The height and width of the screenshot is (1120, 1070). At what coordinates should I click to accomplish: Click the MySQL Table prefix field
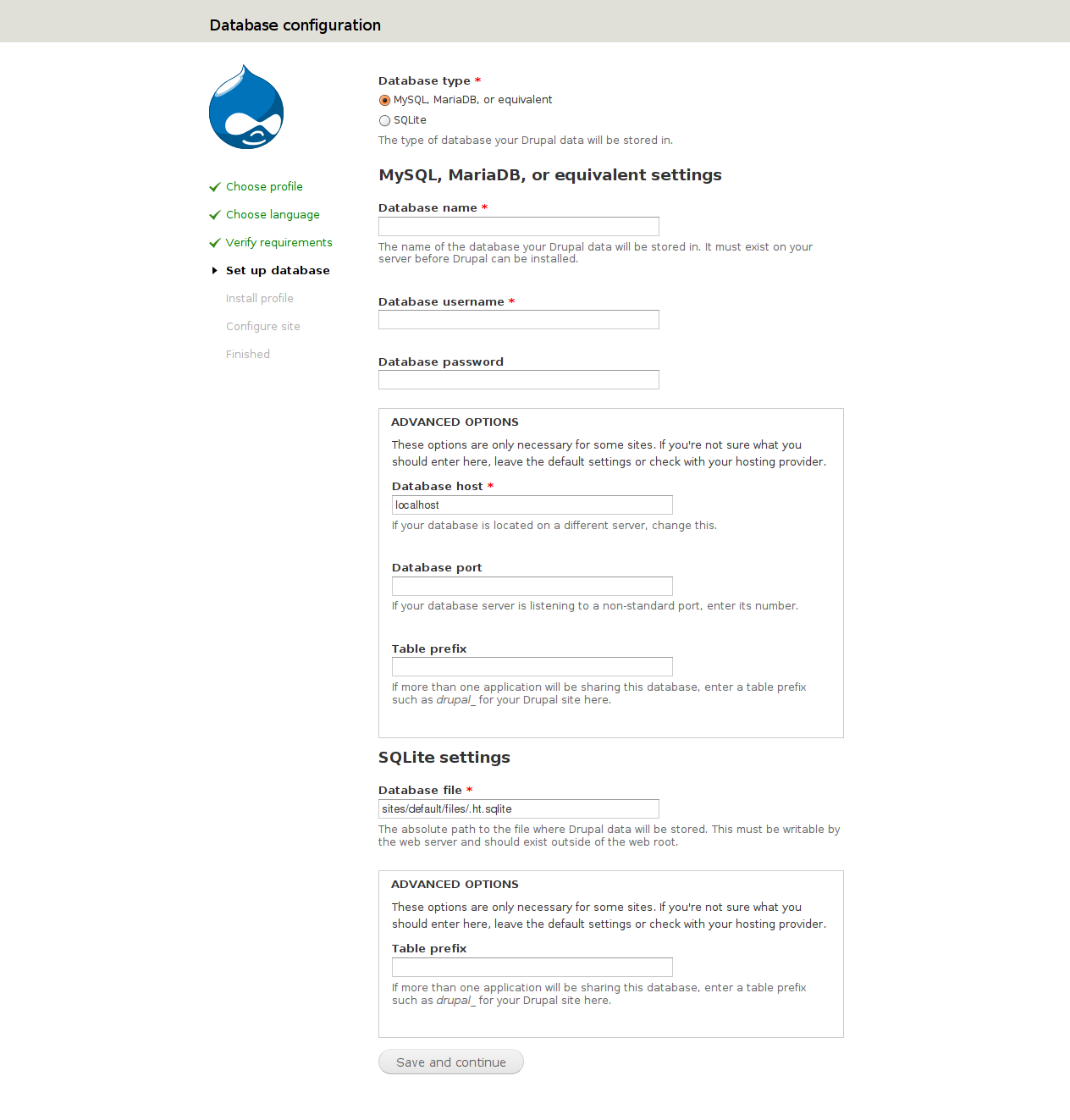[532, 667]
